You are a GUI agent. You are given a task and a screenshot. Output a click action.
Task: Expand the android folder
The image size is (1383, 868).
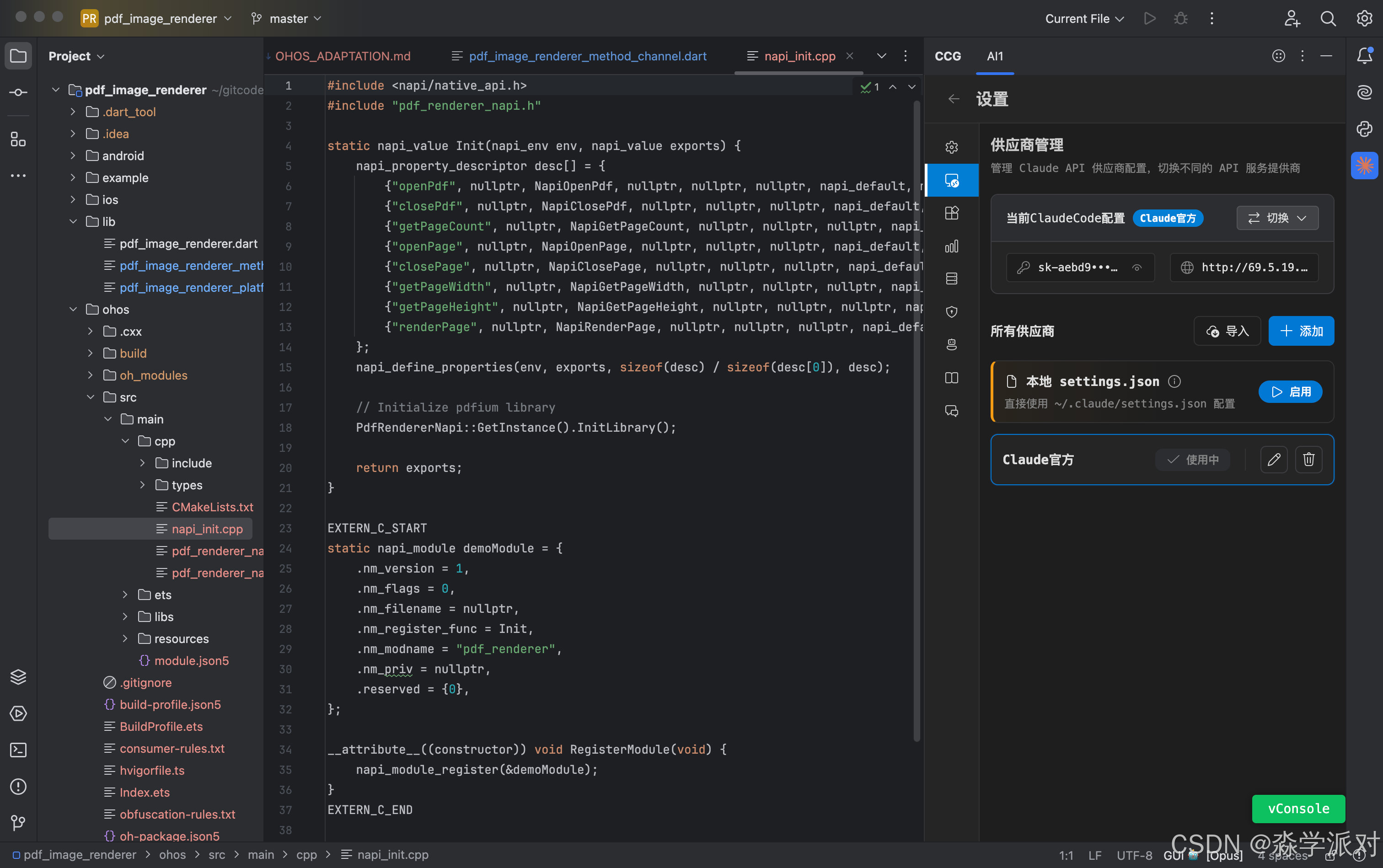pyautogui.click(x=73, y=155)
